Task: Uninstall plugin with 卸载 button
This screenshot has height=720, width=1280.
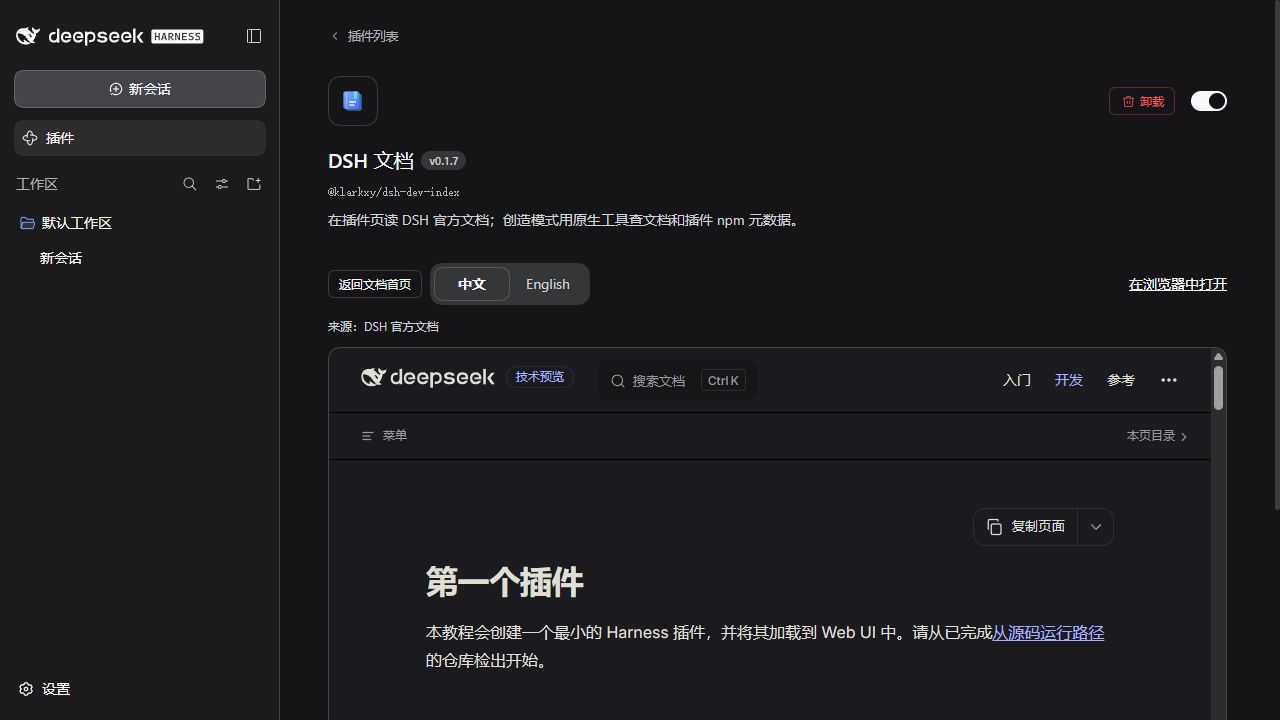Action: [x=1142, y=101]
